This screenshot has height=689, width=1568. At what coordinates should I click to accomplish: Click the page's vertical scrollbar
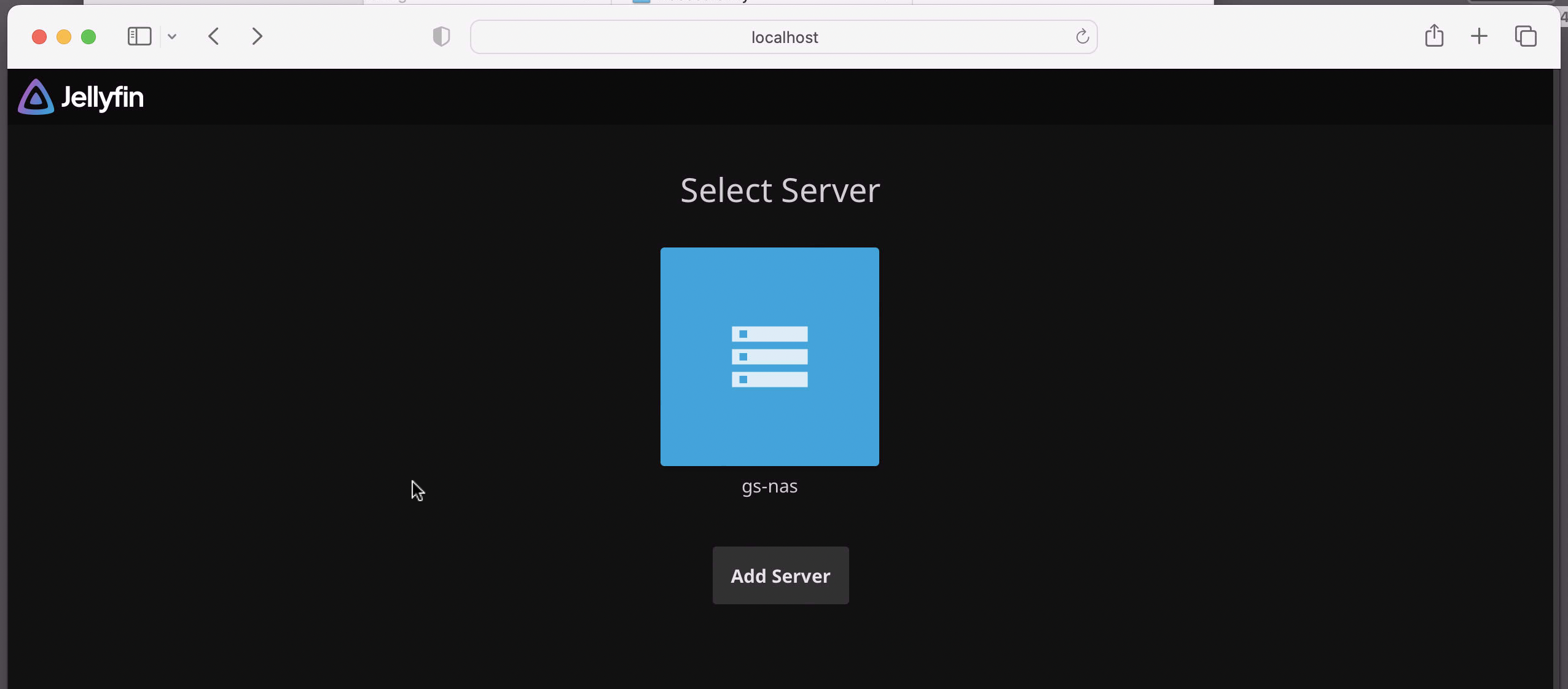(x=1556, y=368)
